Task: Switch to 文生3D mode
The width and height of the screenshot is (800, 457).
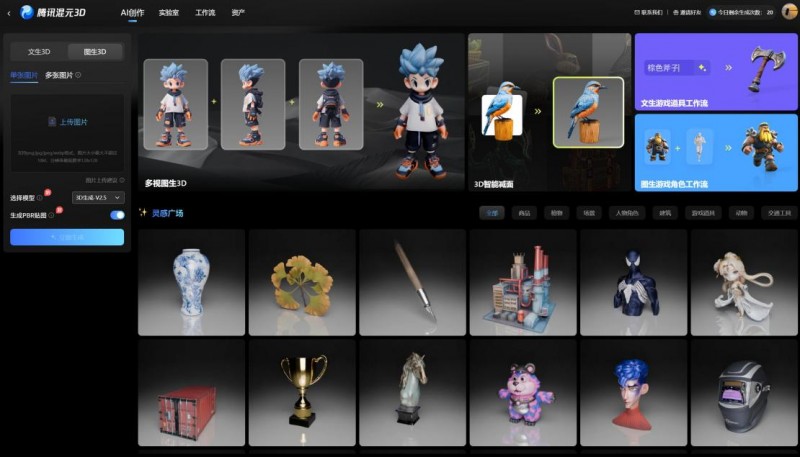Action: pyautogui.click(x=39, y=51)
